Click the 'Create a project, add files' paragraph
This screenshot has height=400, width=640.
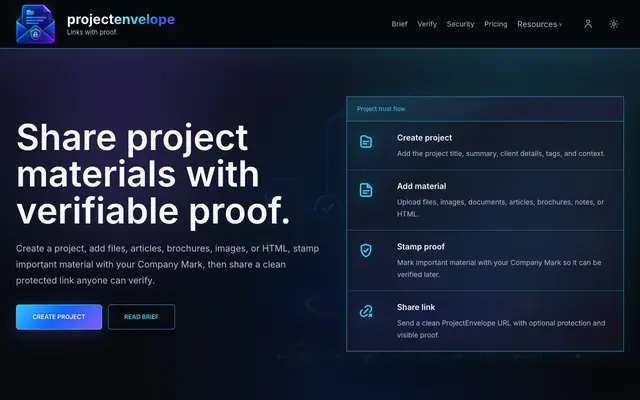[x=167, y=264]
